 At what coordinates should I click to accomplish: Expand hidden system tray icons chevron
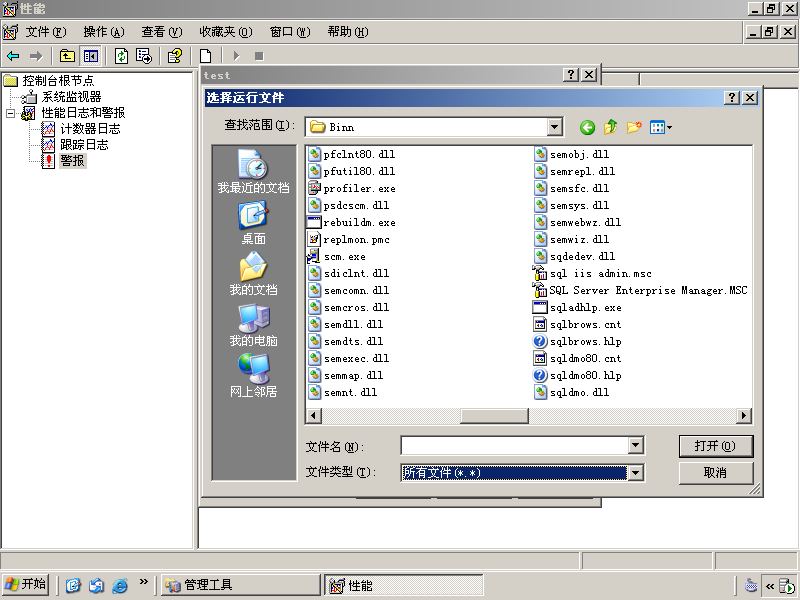pos(770,586)
